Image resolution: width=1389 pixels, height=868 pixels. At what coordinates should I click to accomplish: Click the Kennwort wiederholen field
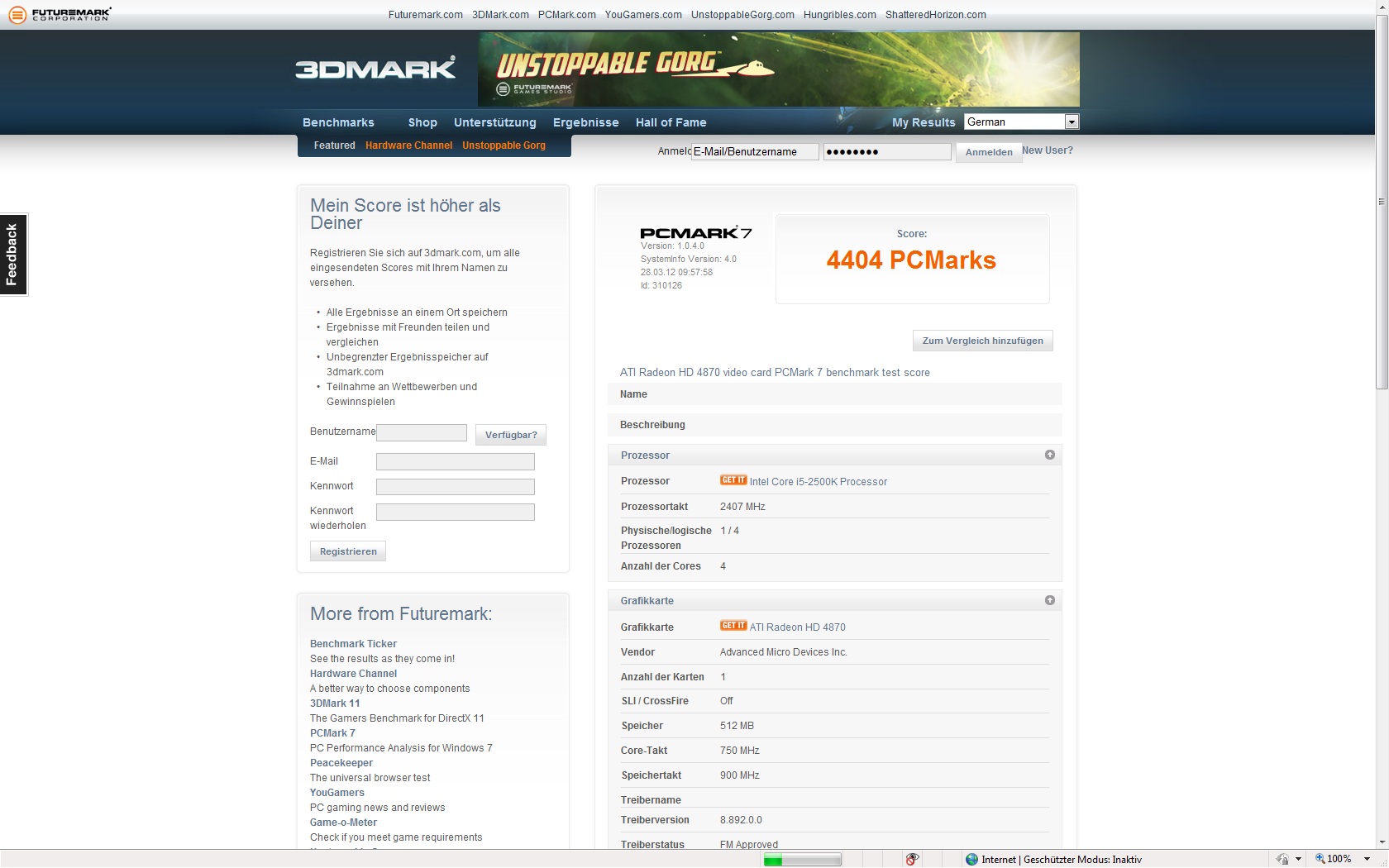(456, 512)
